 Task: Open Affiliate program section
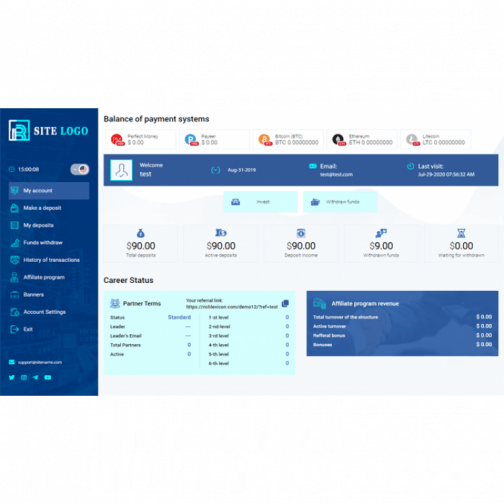point(44,277)
